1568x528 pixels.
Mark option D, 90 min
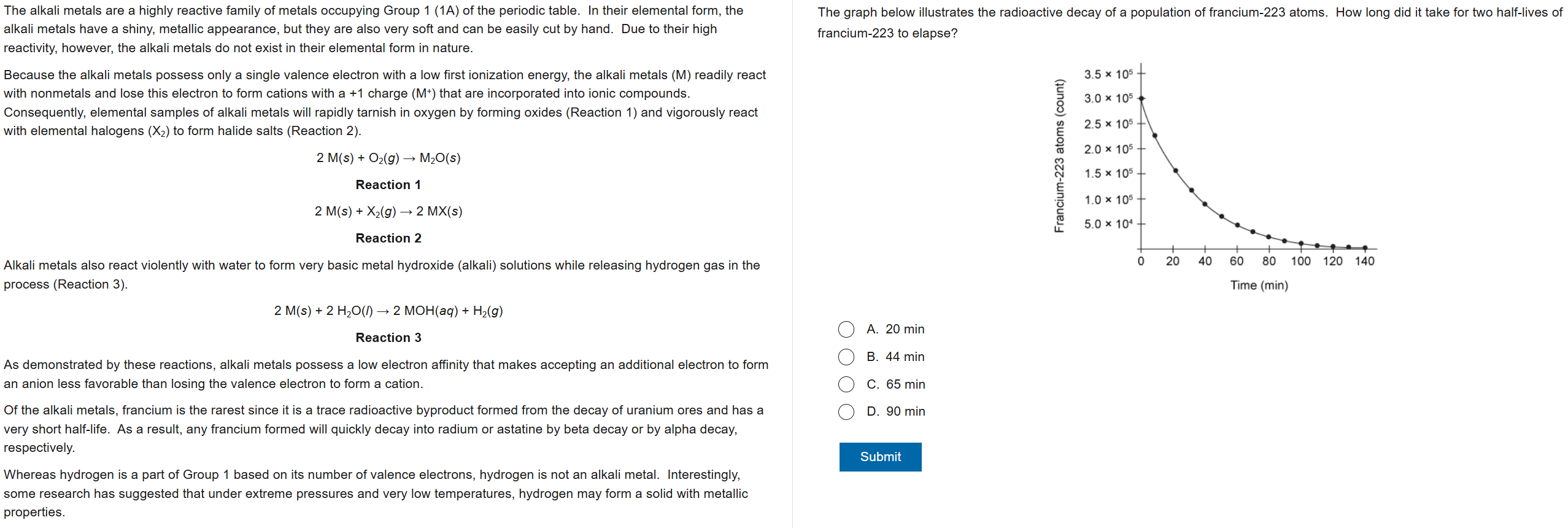click(x=846, y=412)
